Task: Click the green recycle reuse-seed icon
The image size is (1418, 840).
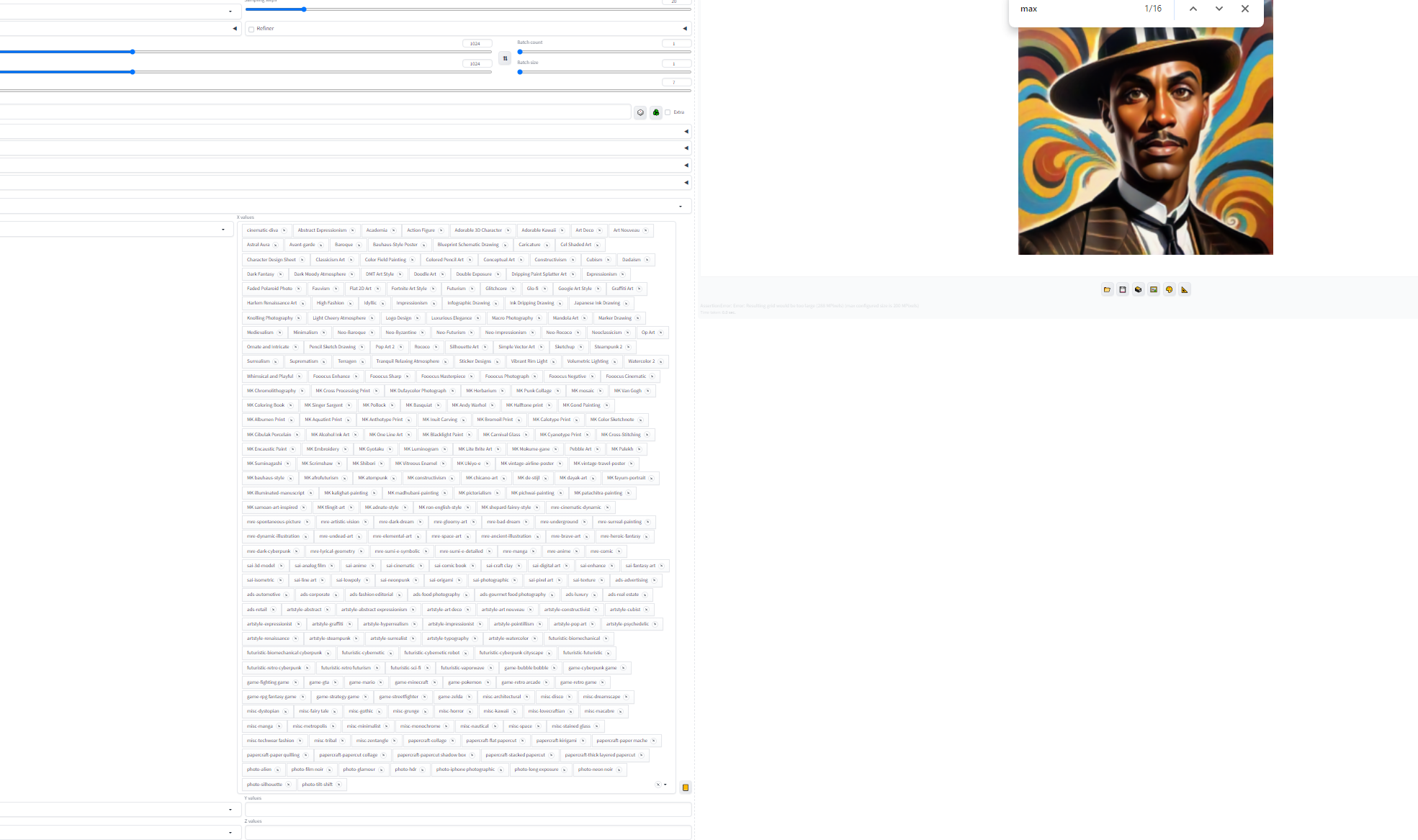Action: [x=655, y=112]
